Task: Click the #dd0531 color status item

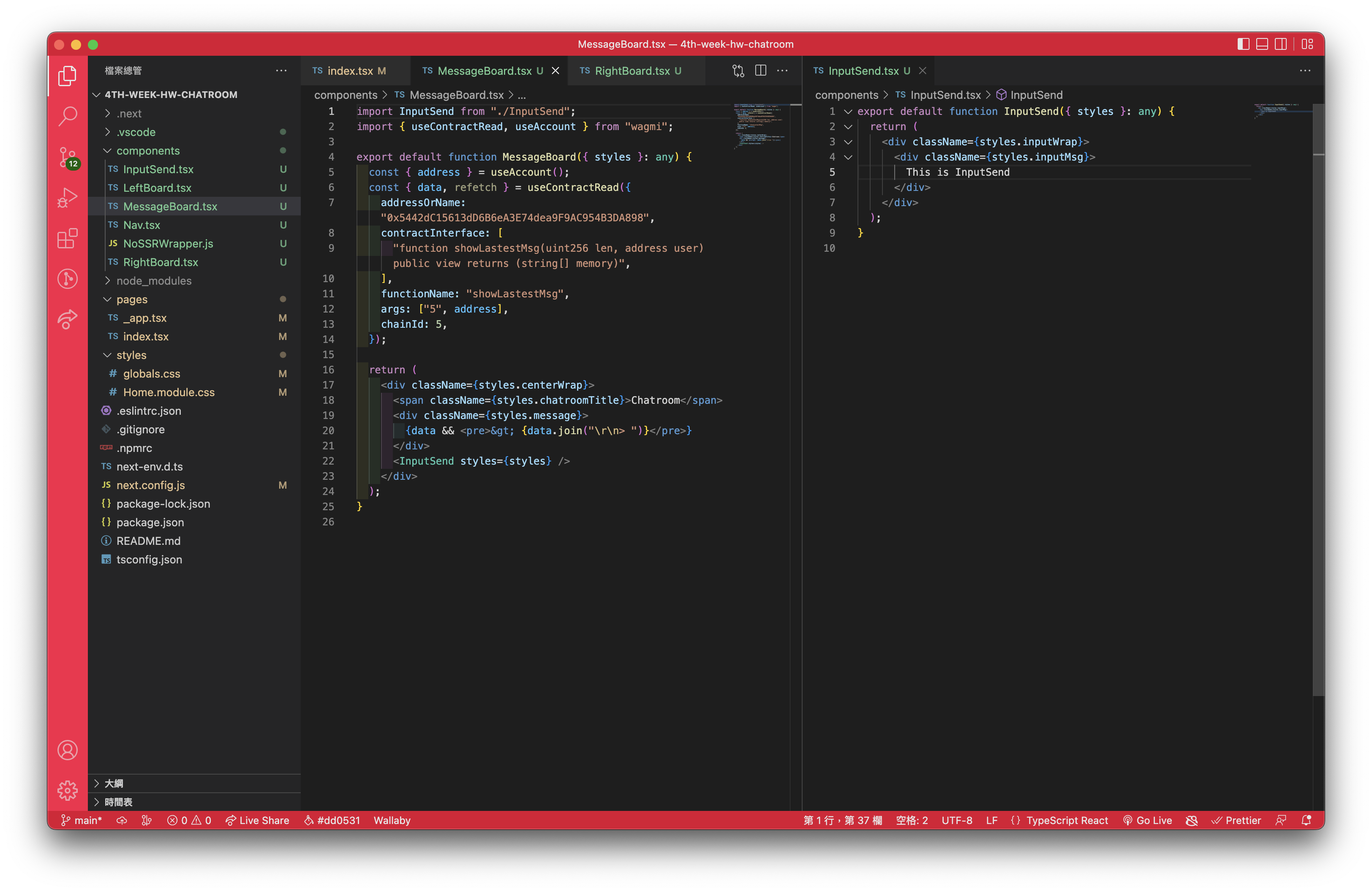Action: [x=332, y=820]
